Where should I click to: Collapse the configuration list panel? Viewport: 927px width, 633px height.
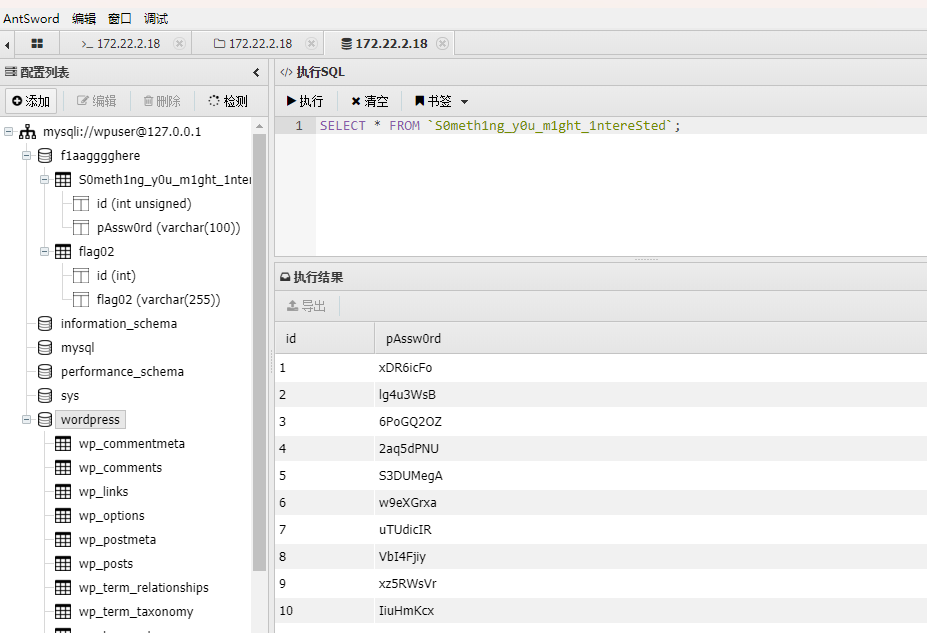coord(256,73)
